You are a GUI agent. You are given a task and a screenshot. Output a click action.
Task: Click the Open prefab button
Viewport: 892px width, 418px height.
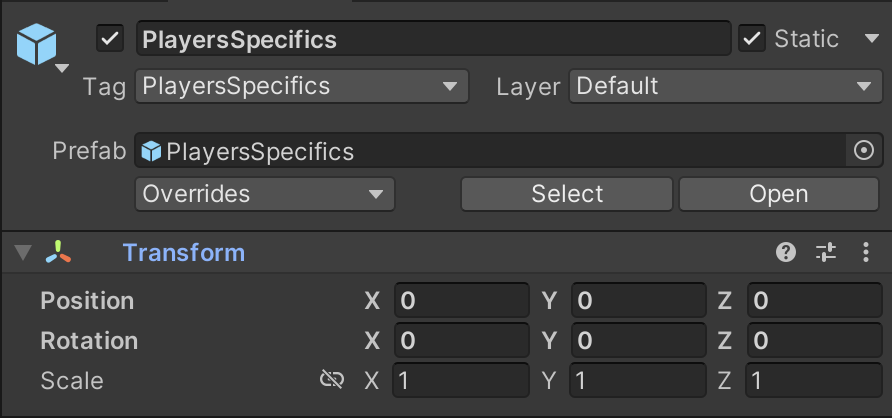click(x=779, y=194)
